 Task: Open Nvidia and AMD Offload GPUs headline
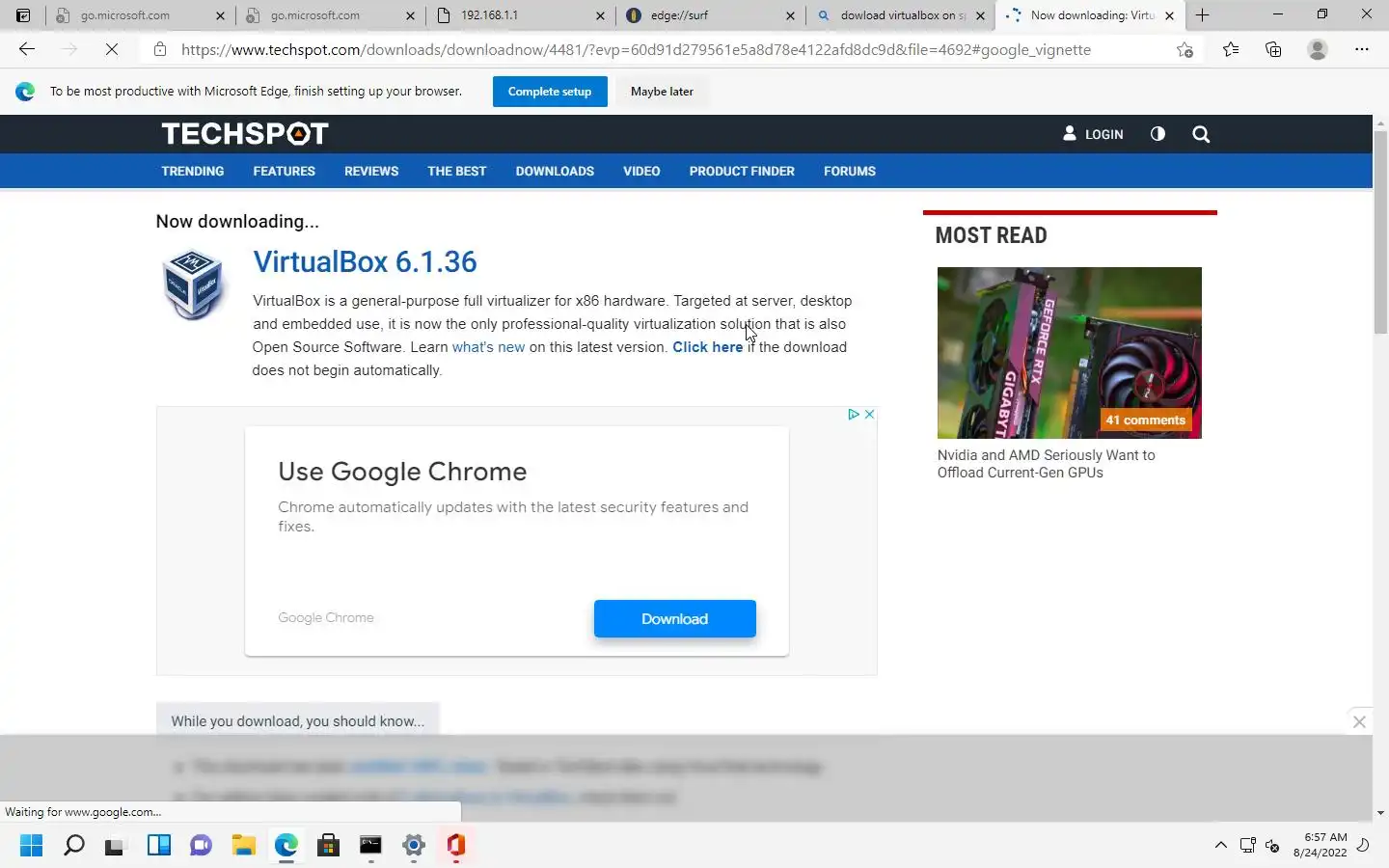(1046, 464)
